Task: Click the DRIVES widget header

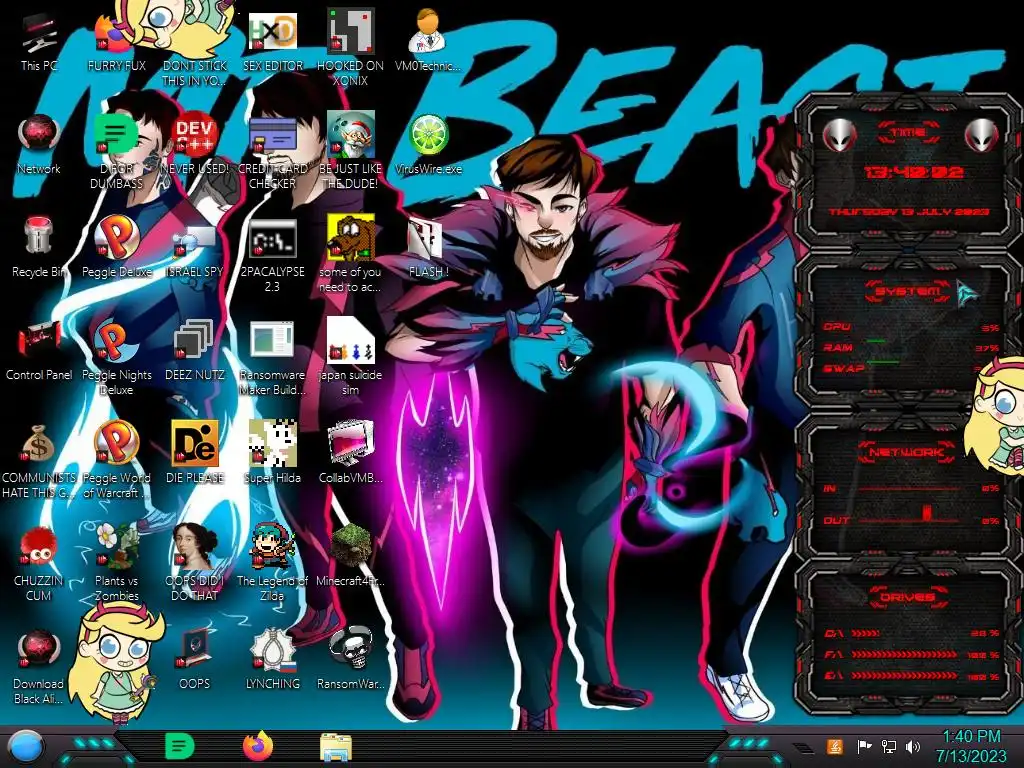Action: pyautogui.click(x=907, y=597)
